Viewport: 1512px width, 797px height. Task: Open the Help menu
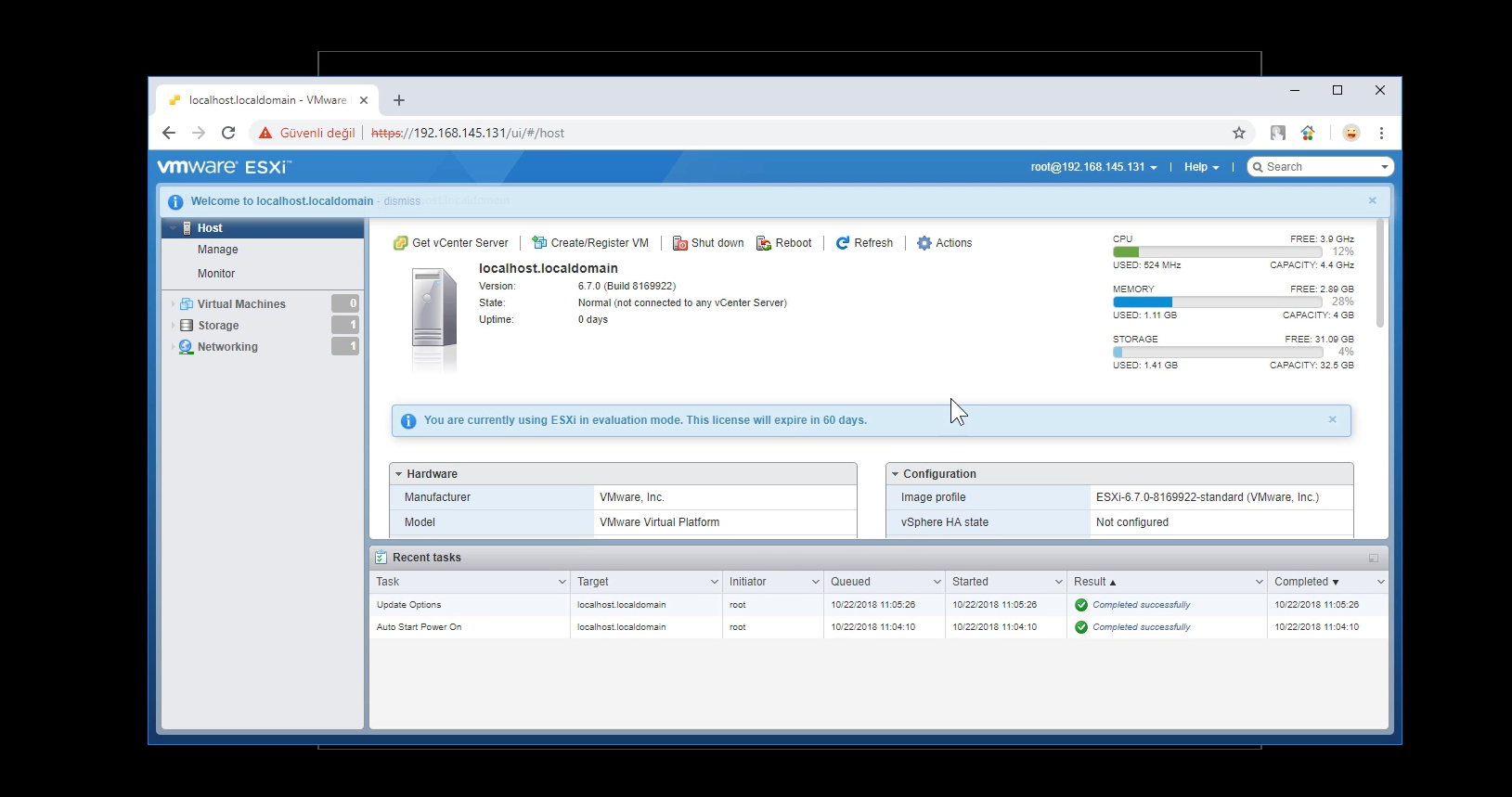[x=1201, y=167]
